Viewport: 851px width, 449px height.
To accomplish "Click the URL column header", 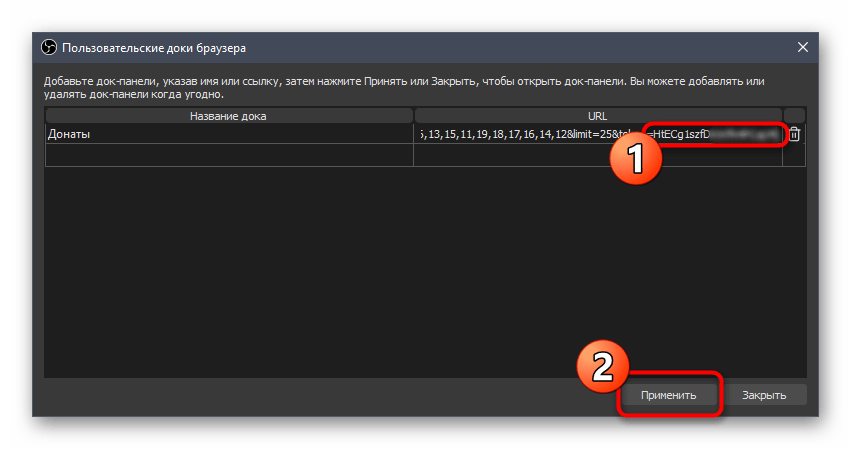I will [598, 116].
